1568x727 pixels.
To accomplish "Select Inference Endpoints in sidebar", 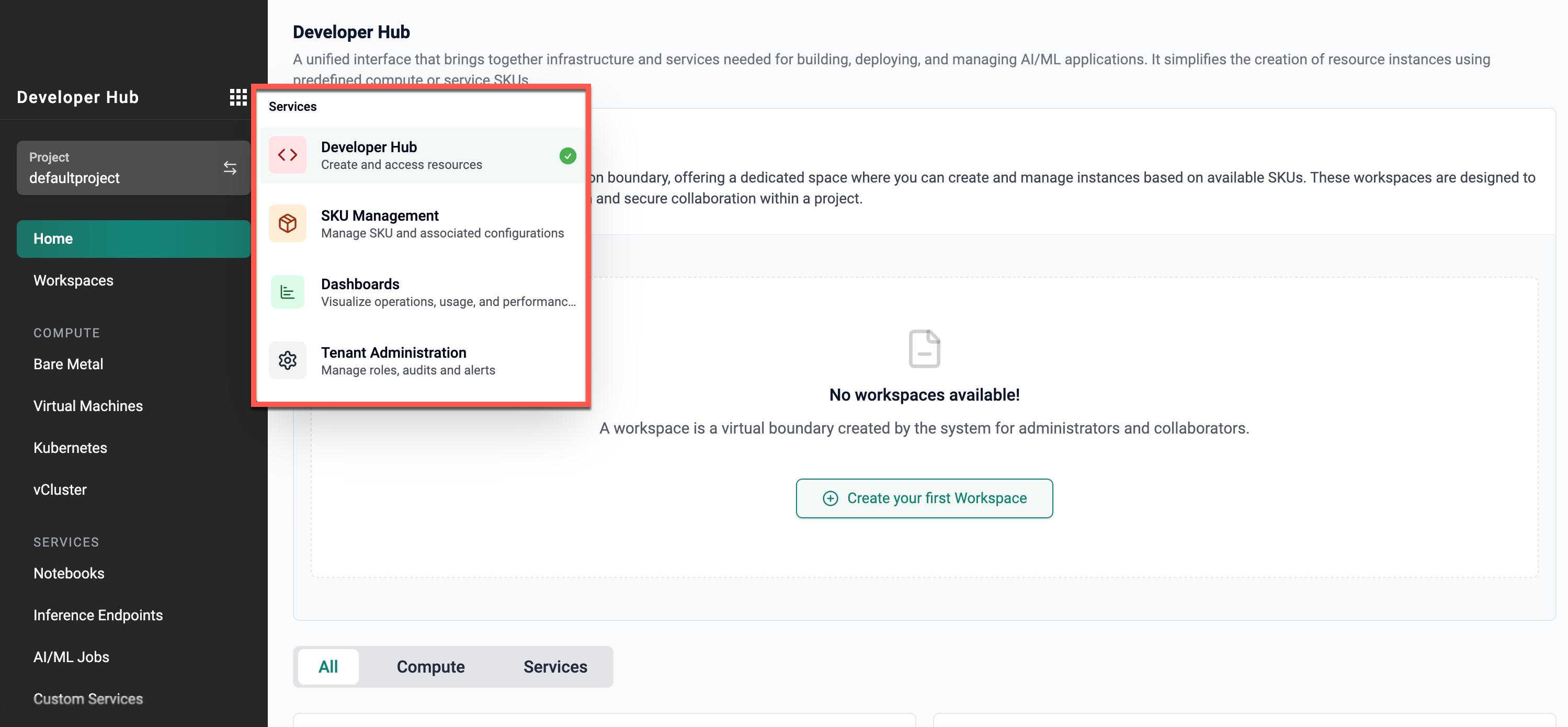I will click(98, 615).
